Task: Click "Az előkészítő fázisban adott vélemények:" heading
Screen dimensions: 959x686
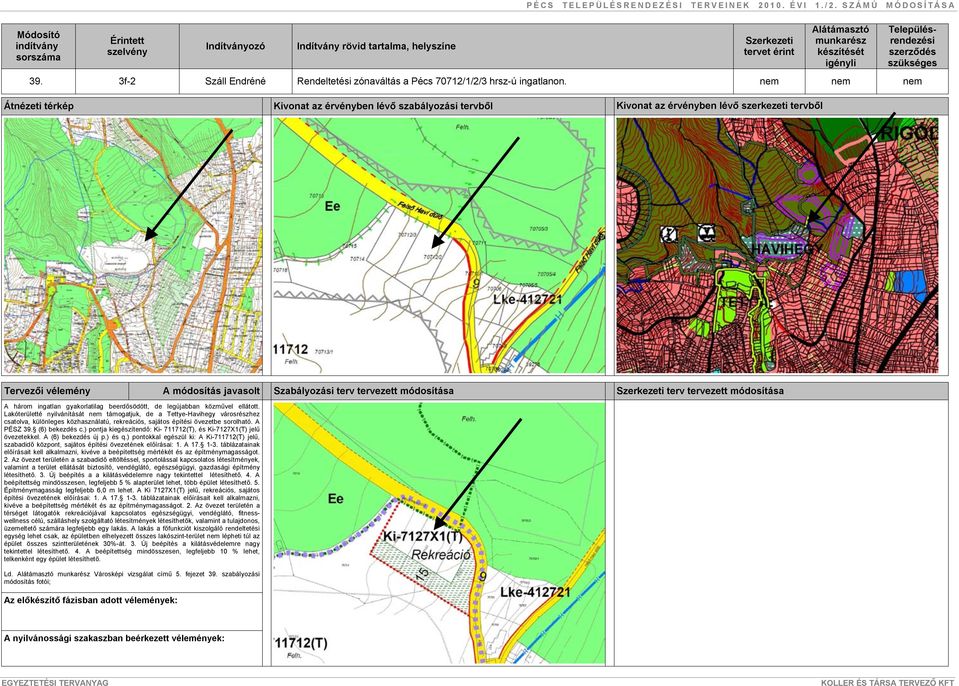Action: click(91, 600)
